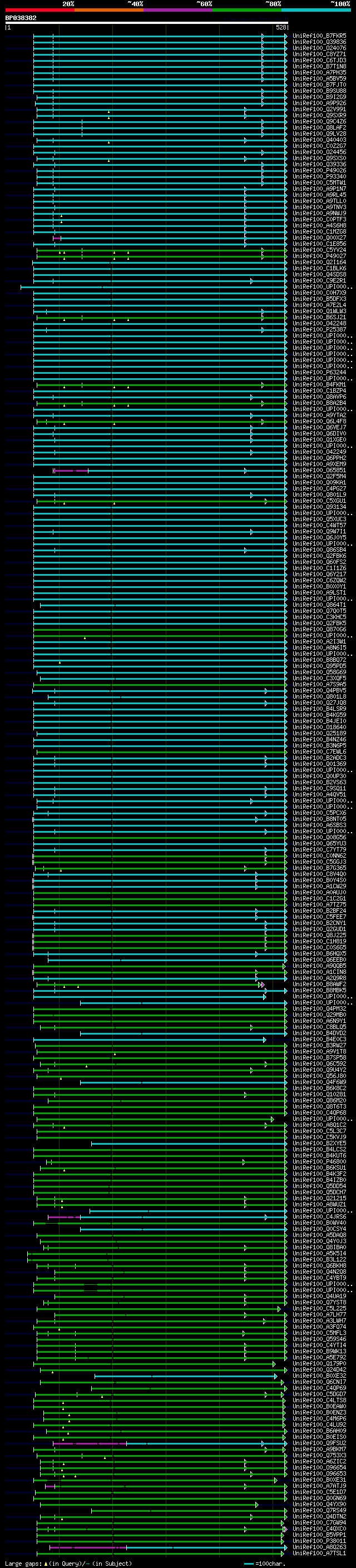Select hit label UniRef100_P63244

pyautogui.click(x=319, y=373)
